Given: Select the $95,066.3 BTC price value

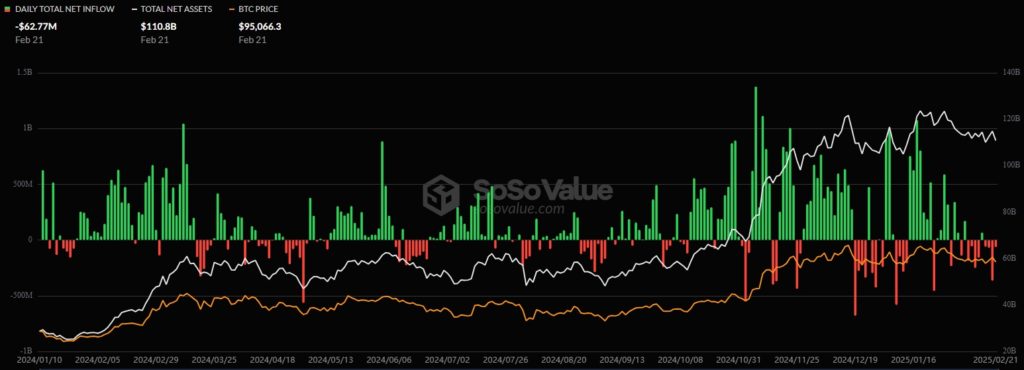Looking at the screenshot, I should [x=260, y=27].
